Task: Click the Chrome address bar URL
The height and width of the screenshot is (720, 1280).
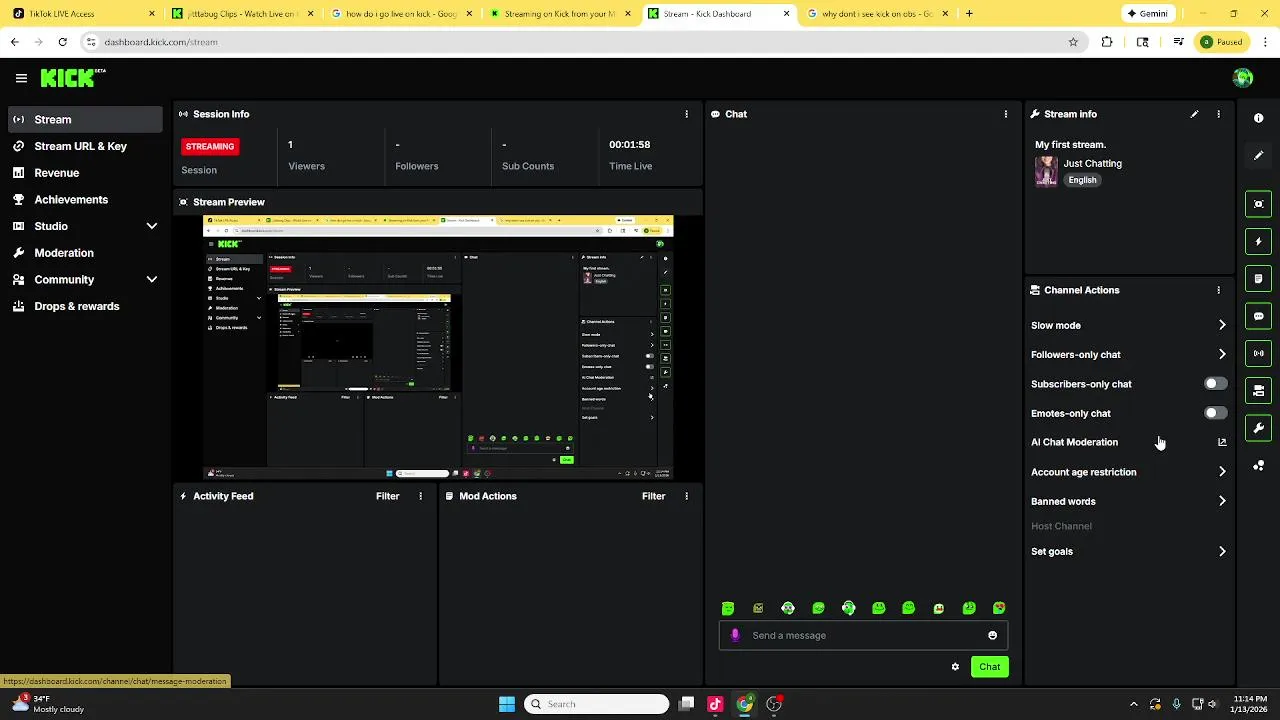Action: click(161, 42)
